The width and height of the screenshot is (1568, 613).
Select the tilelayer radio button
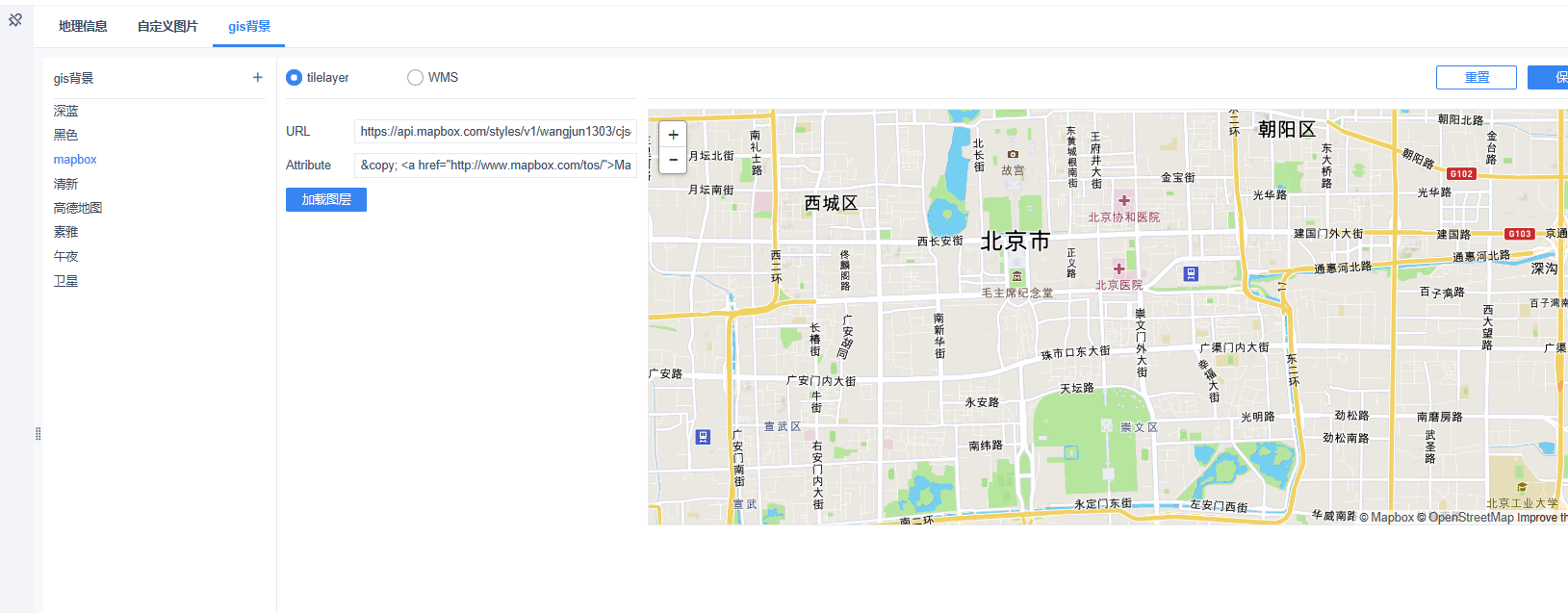tap(295, 78)
